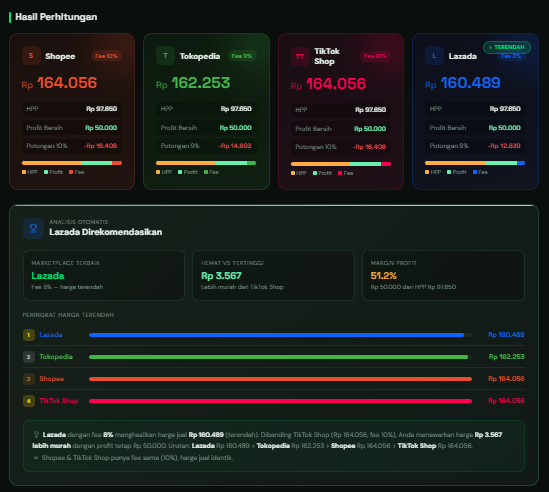
Task: Click the Fee 9% badge on Tokopedia card
Action: click(x=242, y=56)
